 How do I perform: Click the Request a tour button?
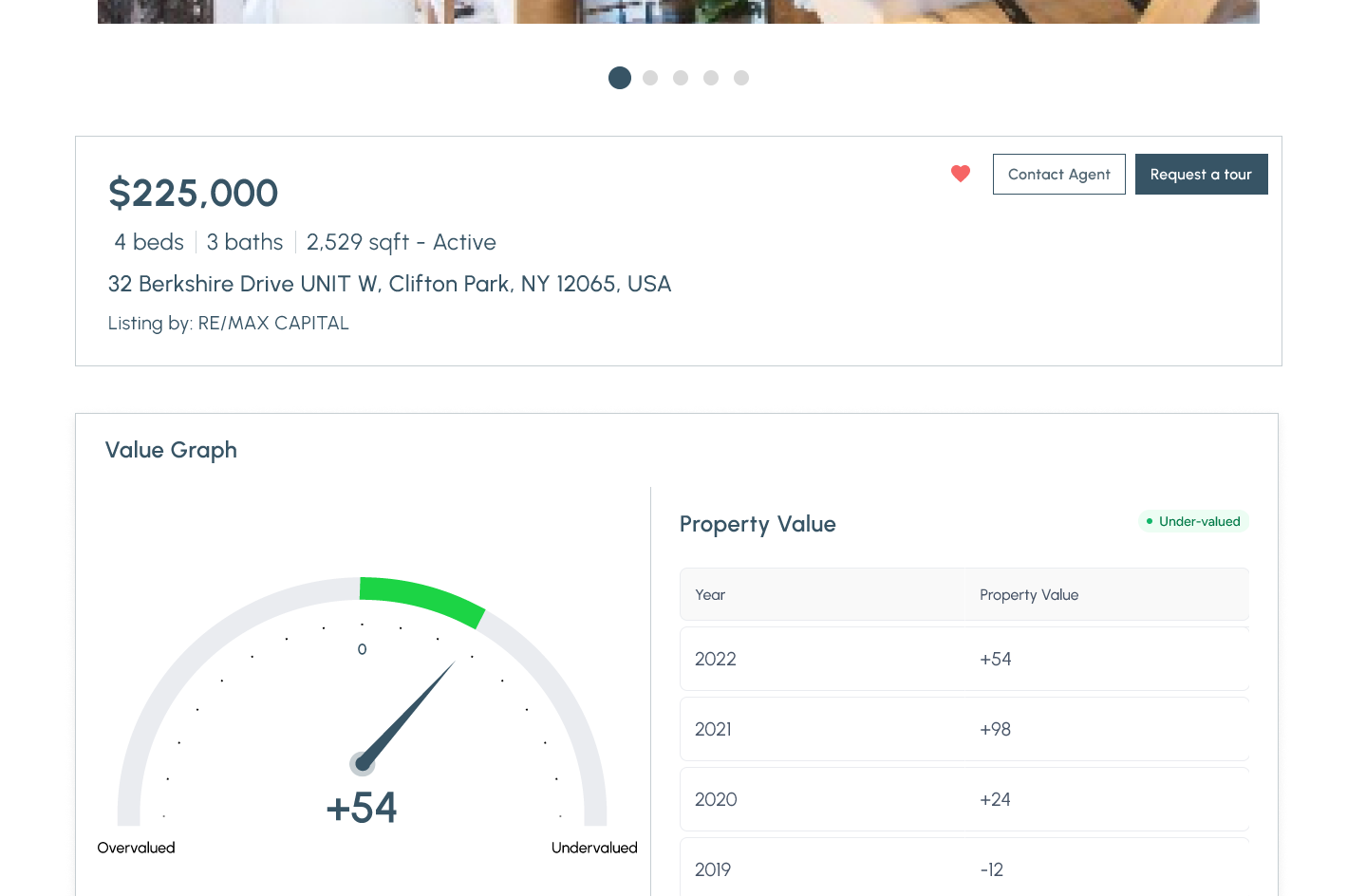[x=1201, y=174]
